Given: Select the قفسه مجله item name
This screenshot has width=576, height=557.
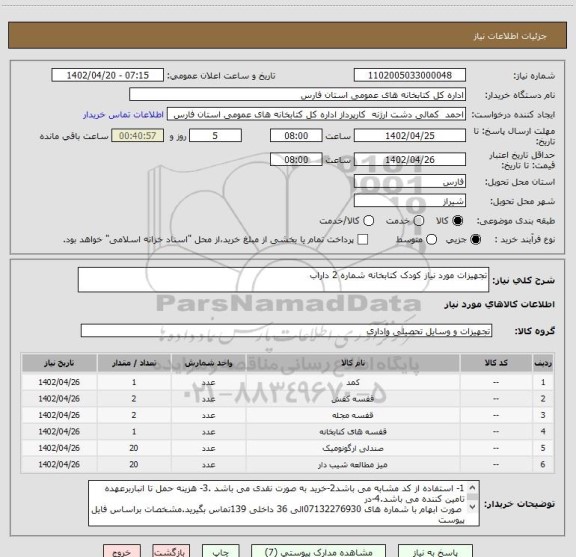Looking at the screenshot, I should click(353, 415).
